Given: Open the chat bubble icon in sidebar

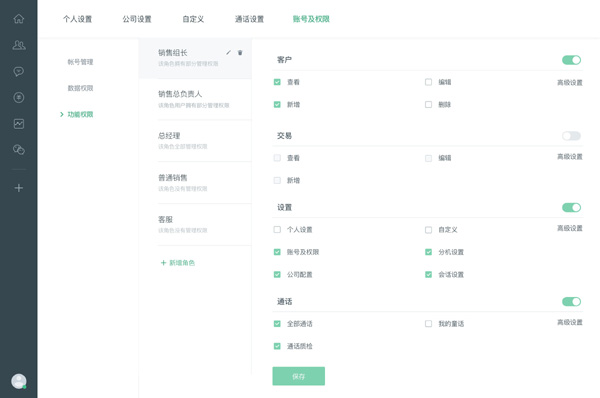Looking at the screenshot, I should 19,71.
